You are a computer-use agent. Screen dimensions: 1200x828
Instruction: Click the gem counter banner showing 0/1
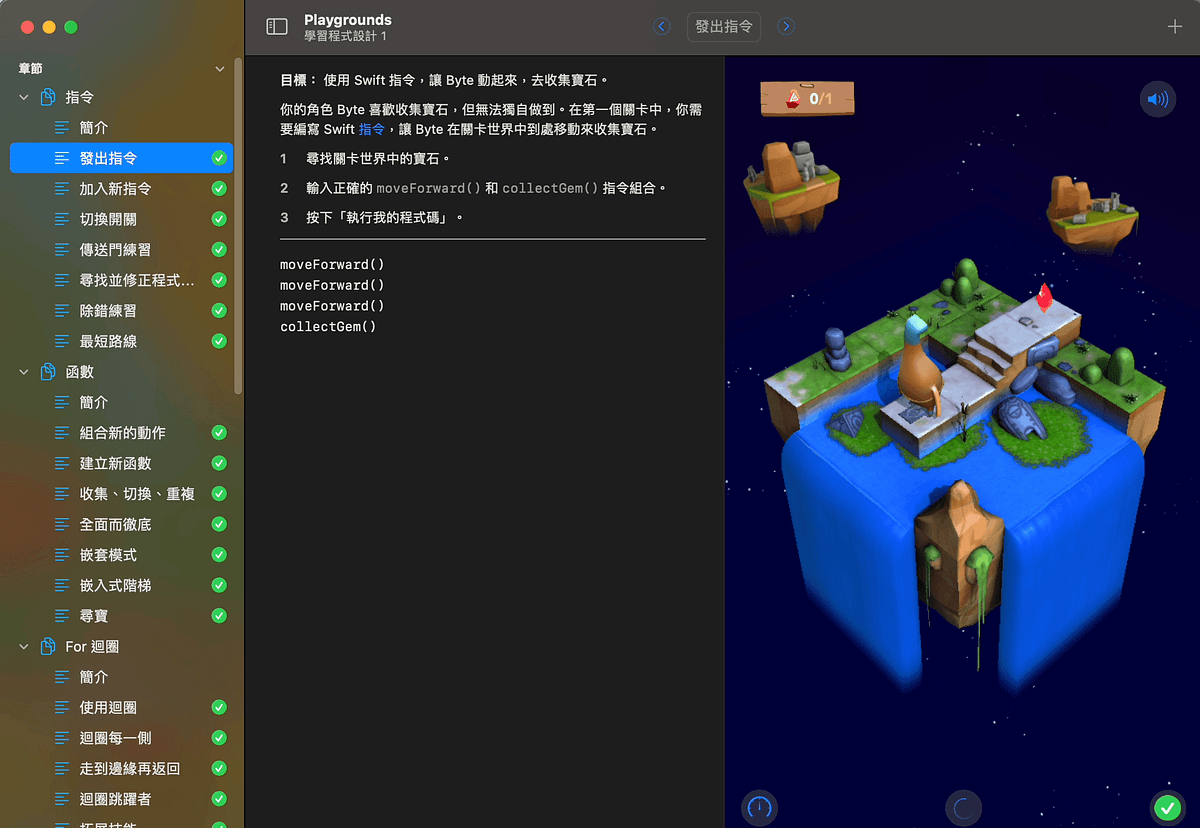[x=806, y=100]
